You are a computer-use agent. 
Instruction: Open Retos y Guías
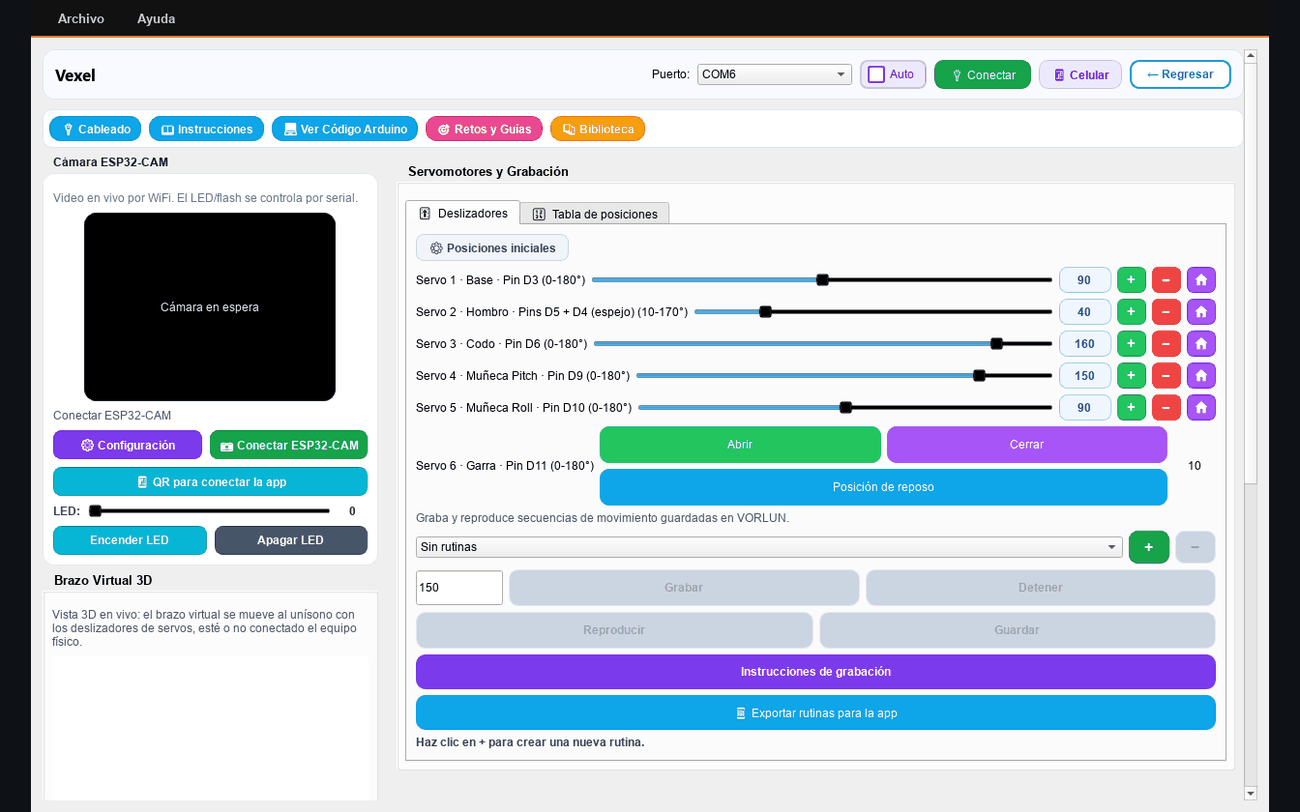click(484, 129)
